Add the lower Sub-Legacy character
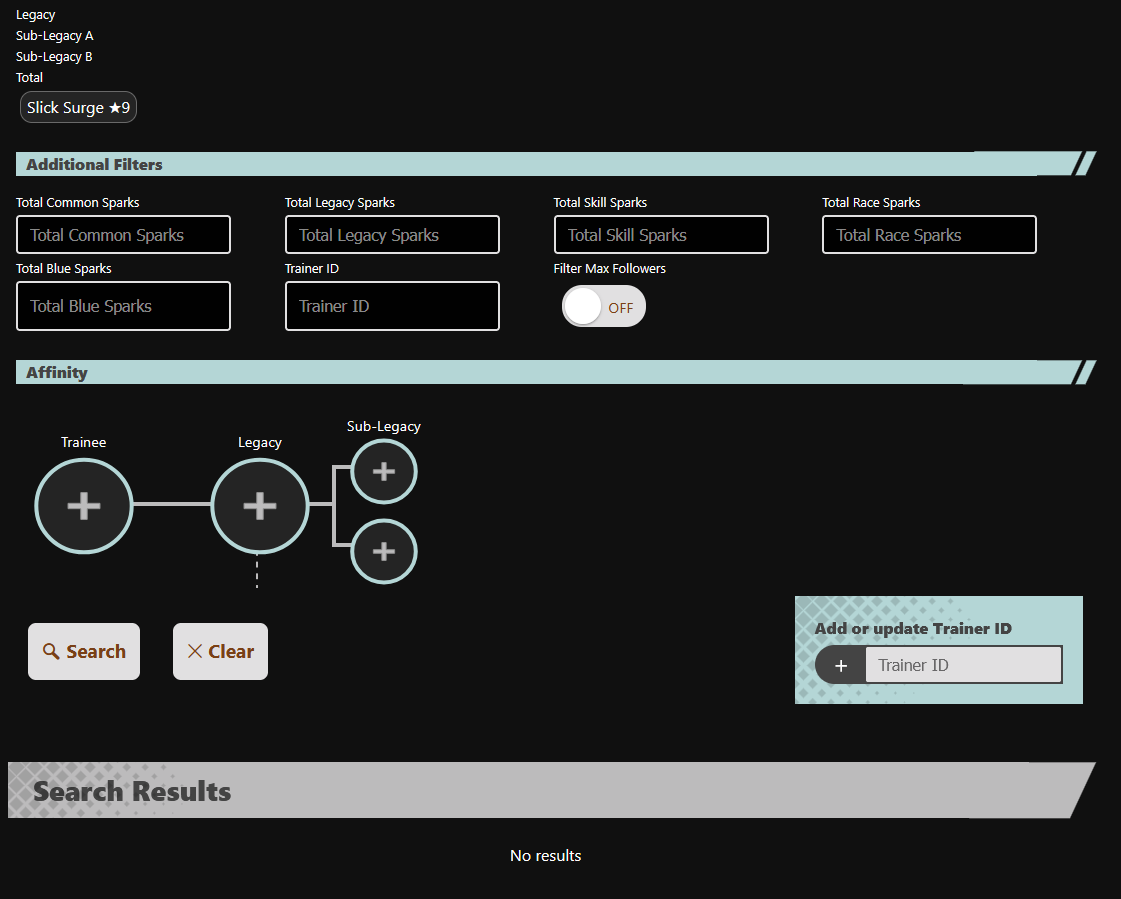Image resolution: width=1121 pixels, height=899 pixels. pyautogui.click(x=384, y=551)
